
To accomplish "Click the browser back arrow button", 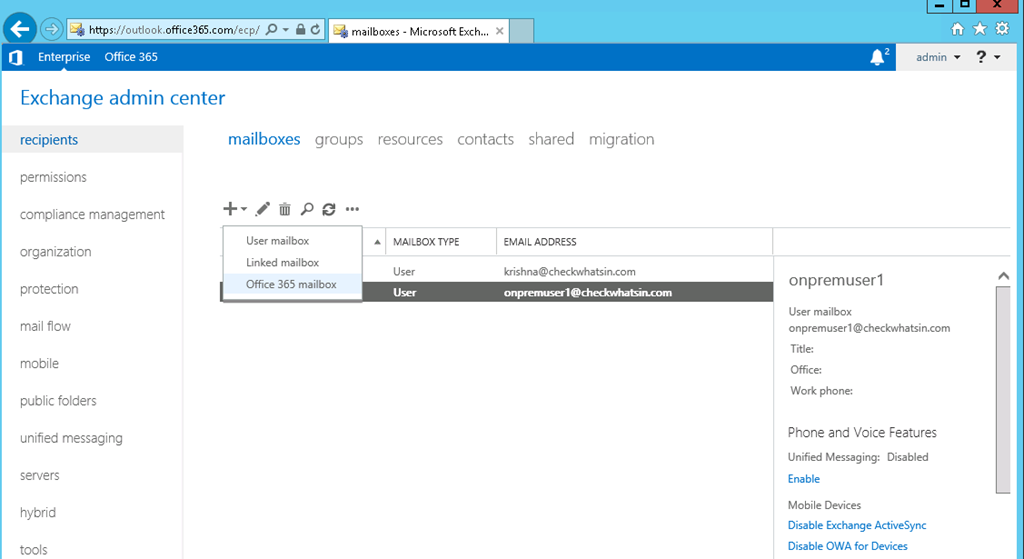I will point(20,29).
